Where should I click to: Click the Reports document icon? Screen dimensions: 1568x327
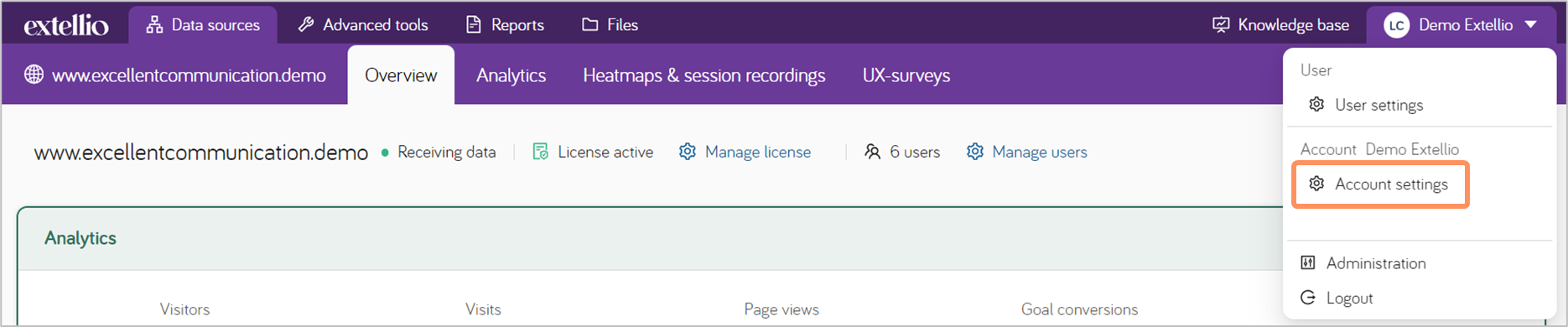click(474, 25)
